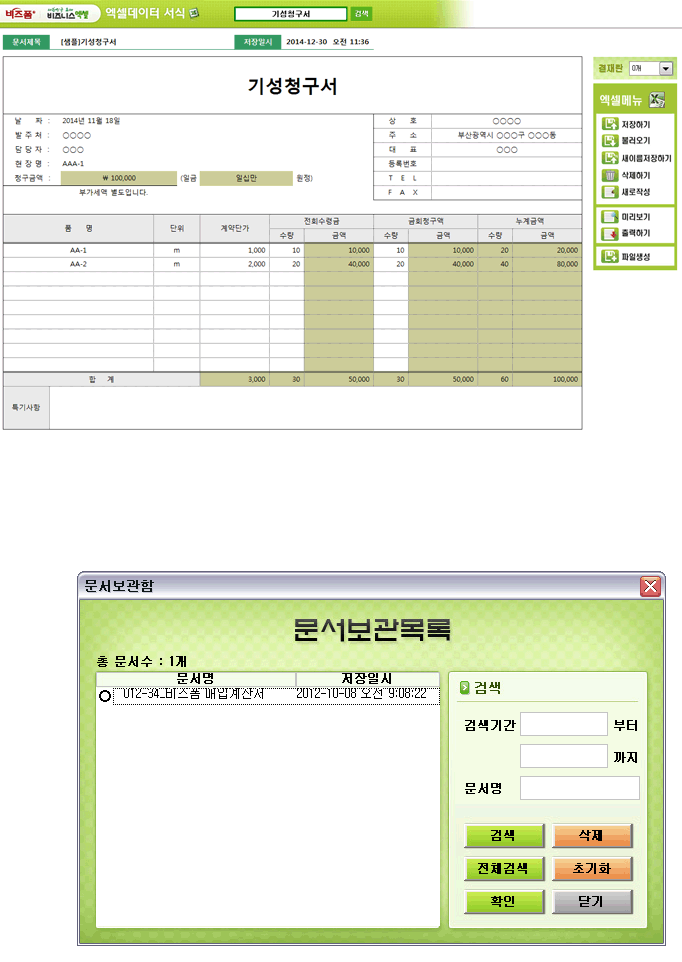Click the address 부산광역시 OOO구 OOO동
Image resolution: width=682 pixels, height=962 pixels.
(507, 135)
